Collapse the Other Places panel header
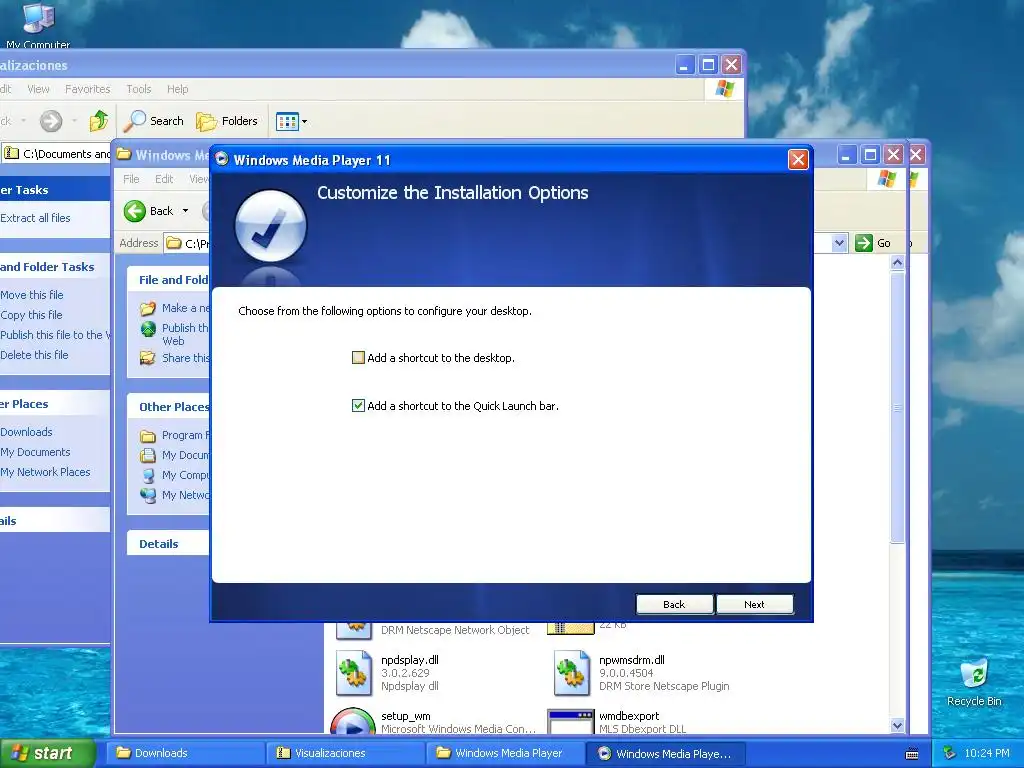Image resolution: width=1024 pixels, height=768 pixels. (x=168, y=407)
